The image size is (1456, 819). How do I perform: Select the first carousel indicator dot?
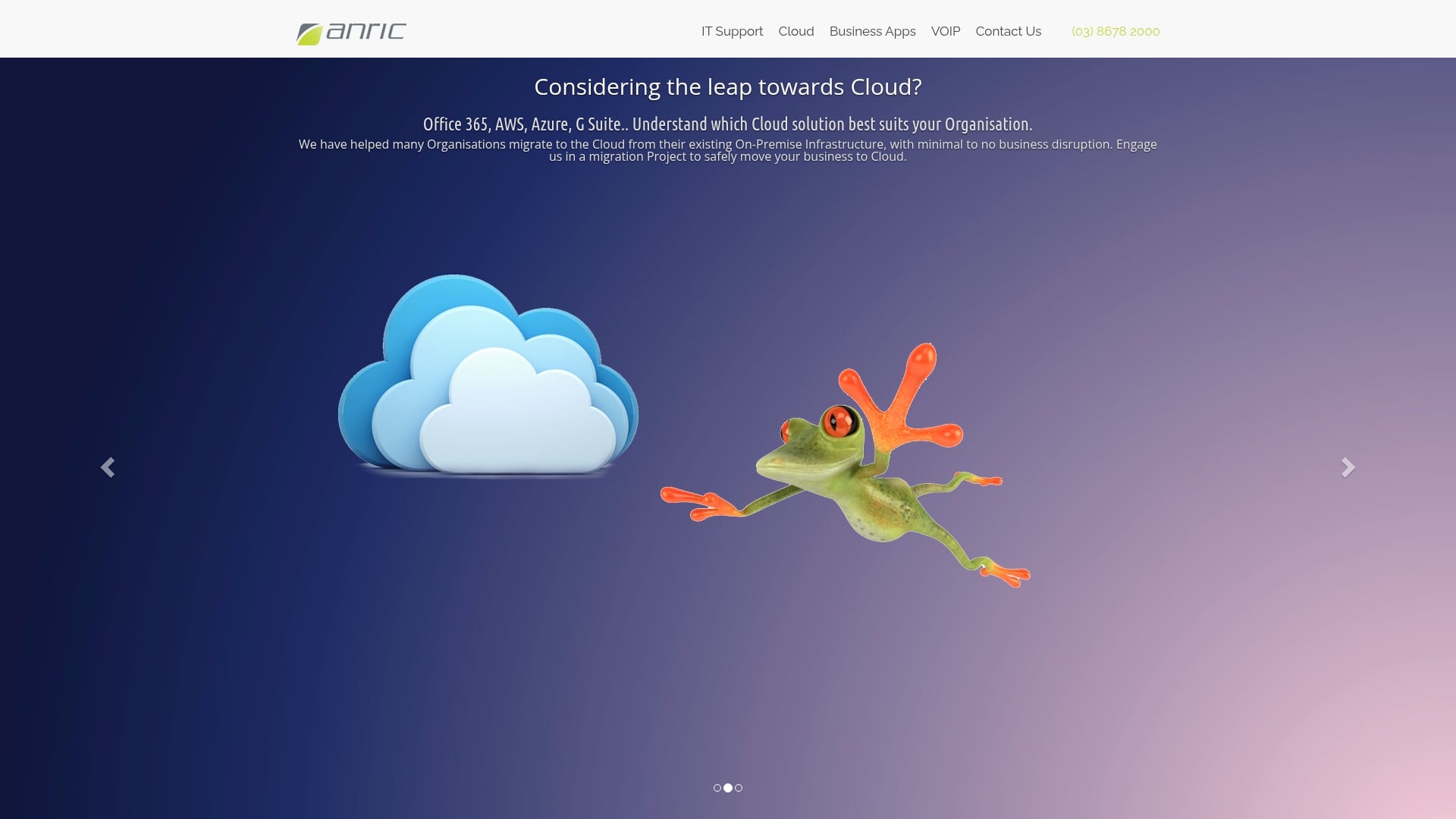[x=717, y=788]
